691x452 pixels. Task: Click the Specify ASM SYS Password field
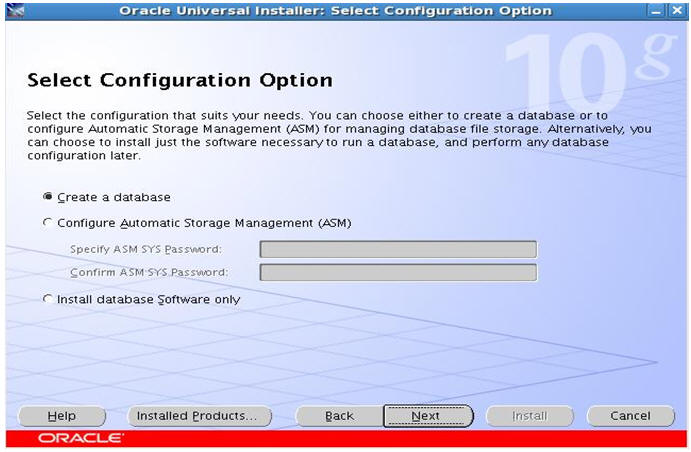pyautogui.click(x=398, y=249)
